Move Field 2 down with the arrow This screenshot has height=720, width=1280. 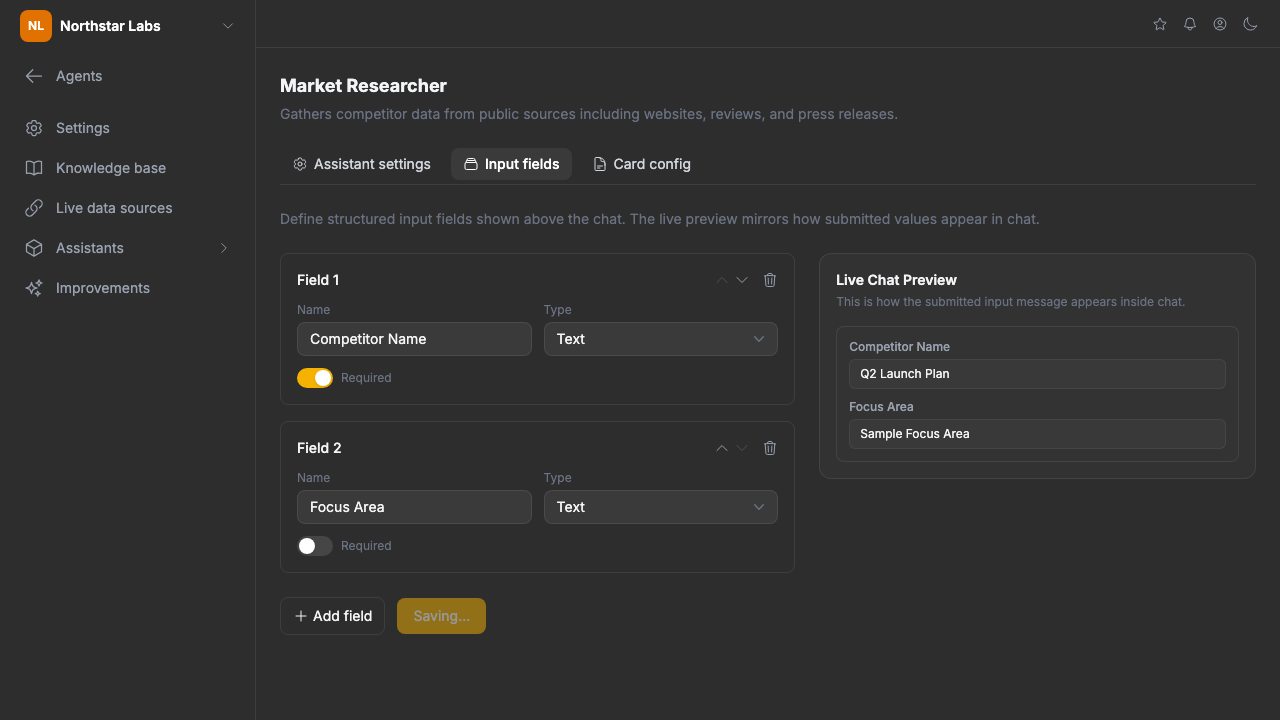pos(742,448)
